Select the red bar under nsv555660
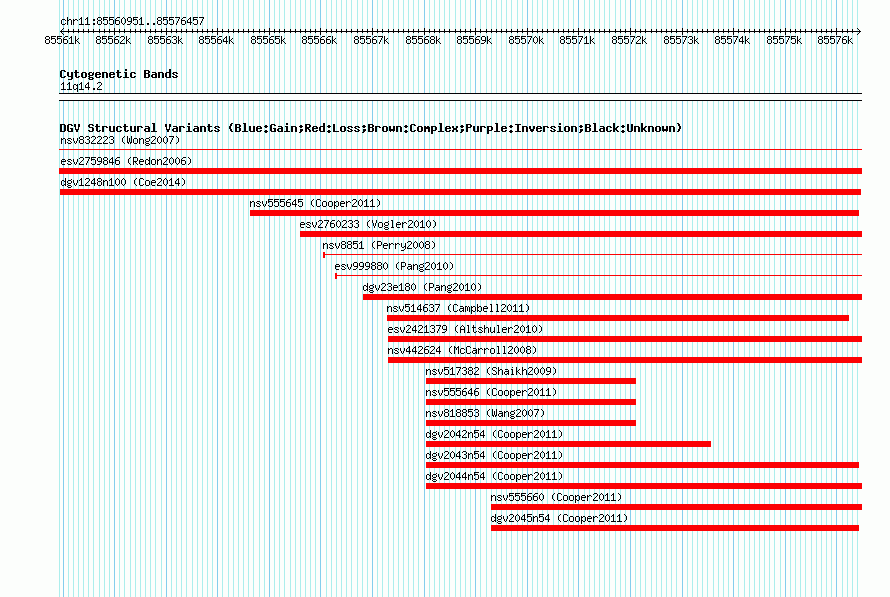890x597 pixels. 677,507
